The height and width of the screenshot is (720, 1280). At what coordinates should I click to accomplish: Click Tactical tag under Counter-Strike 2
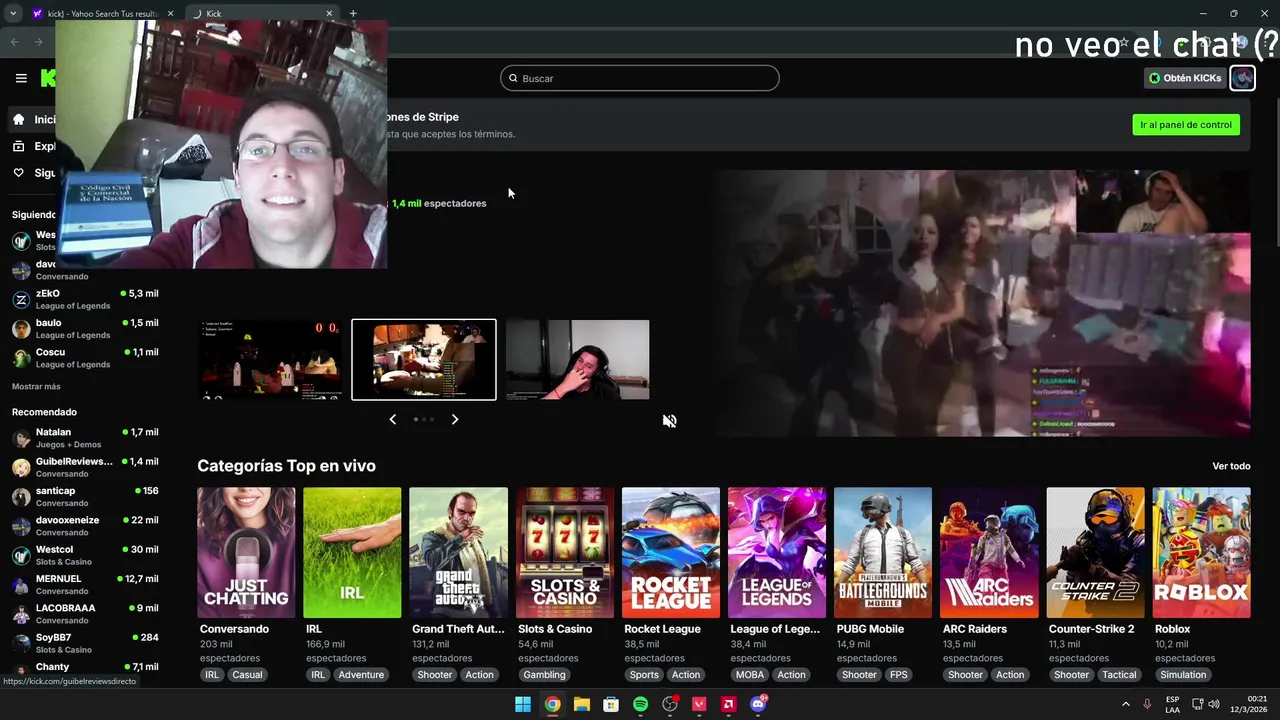(1119, 675)
